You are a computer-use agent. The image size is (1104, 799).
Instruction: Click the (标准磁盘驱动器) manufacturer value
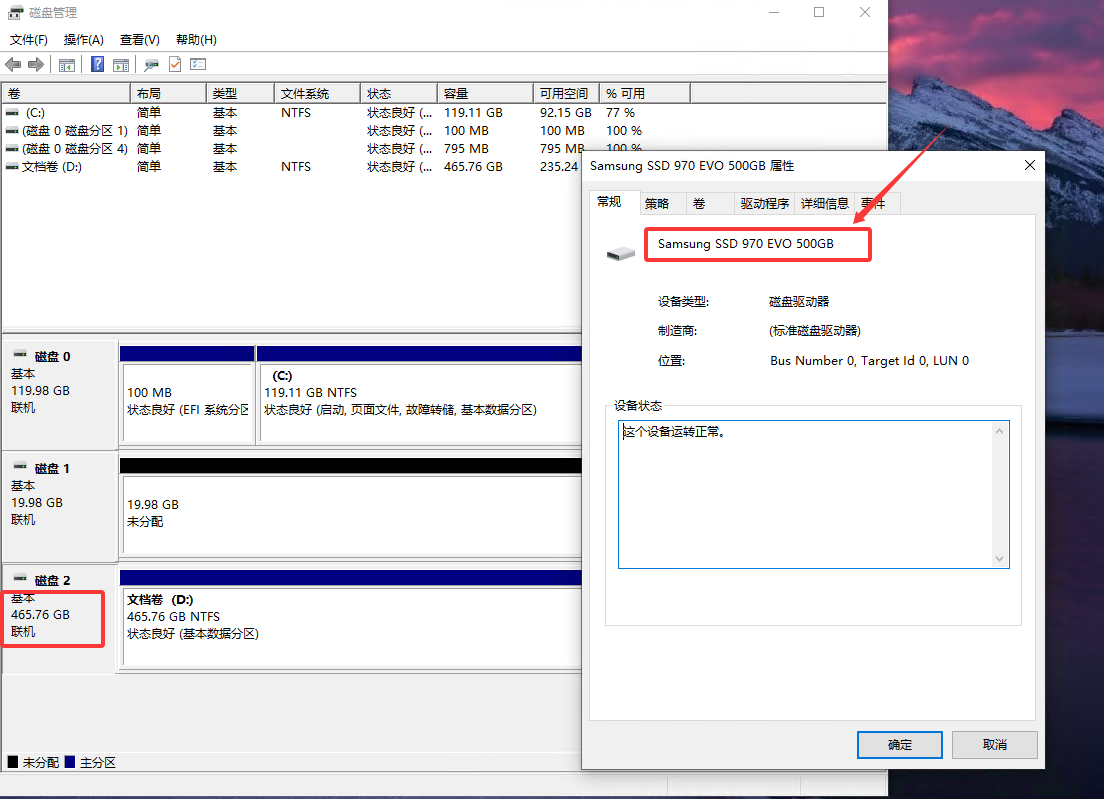(815, 331)
